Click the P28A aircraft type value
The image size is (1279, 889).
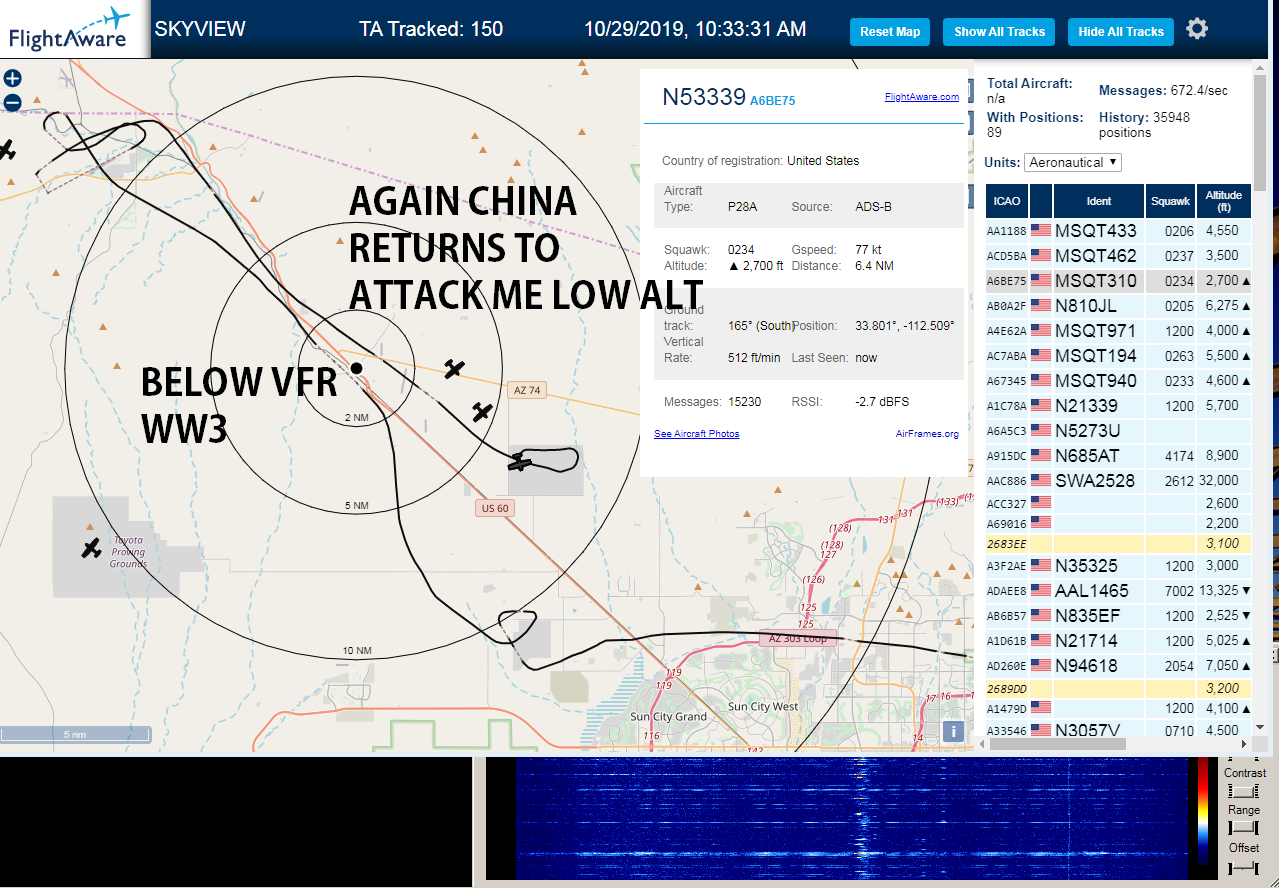click(742, 207)
